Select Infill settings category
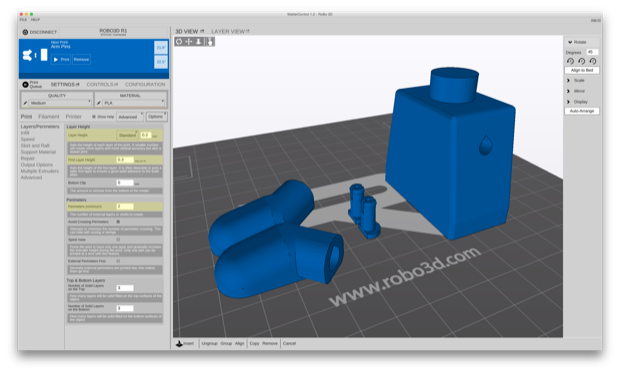Viewport: 620px width, 374px height. 25,133
